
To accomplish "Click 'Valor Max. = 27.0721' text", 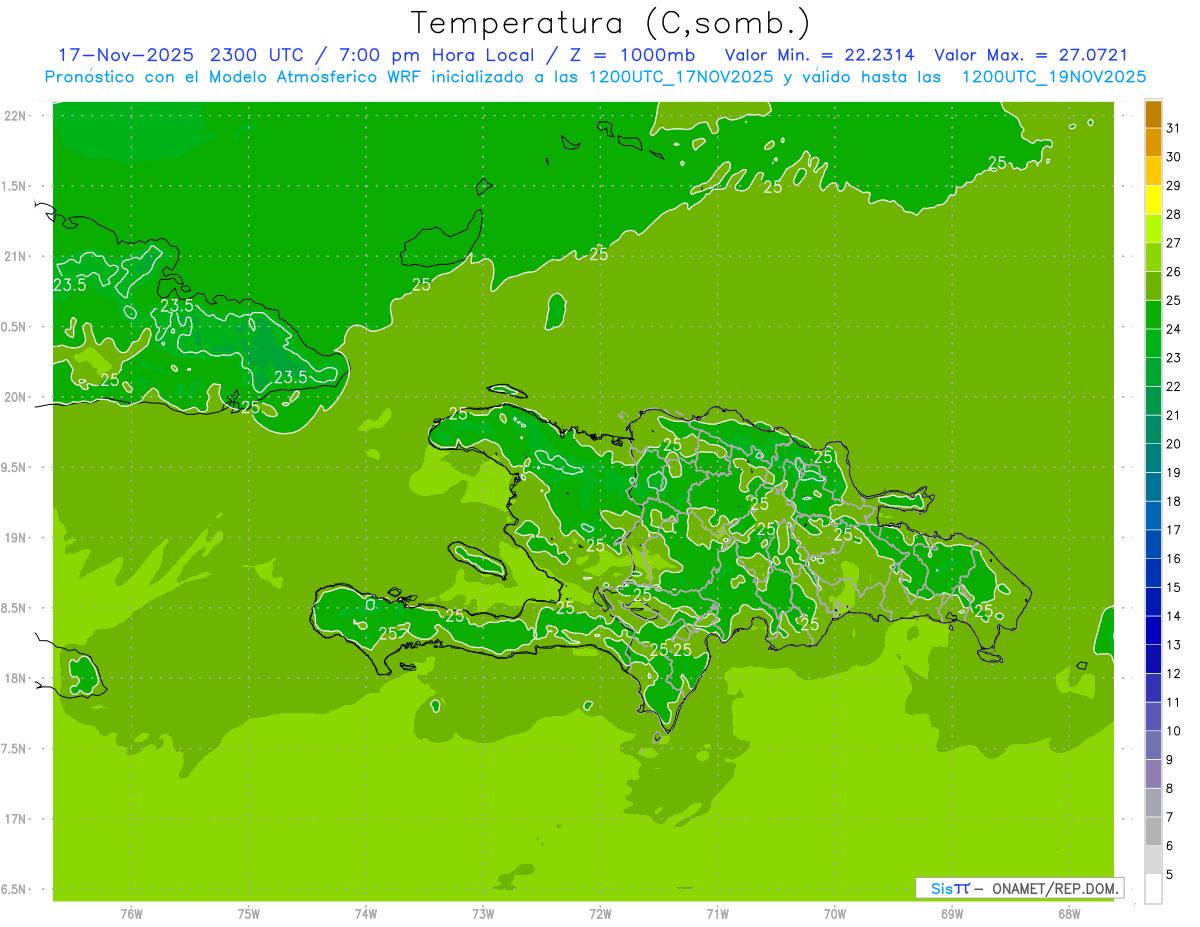I will tap(1030, 55).
